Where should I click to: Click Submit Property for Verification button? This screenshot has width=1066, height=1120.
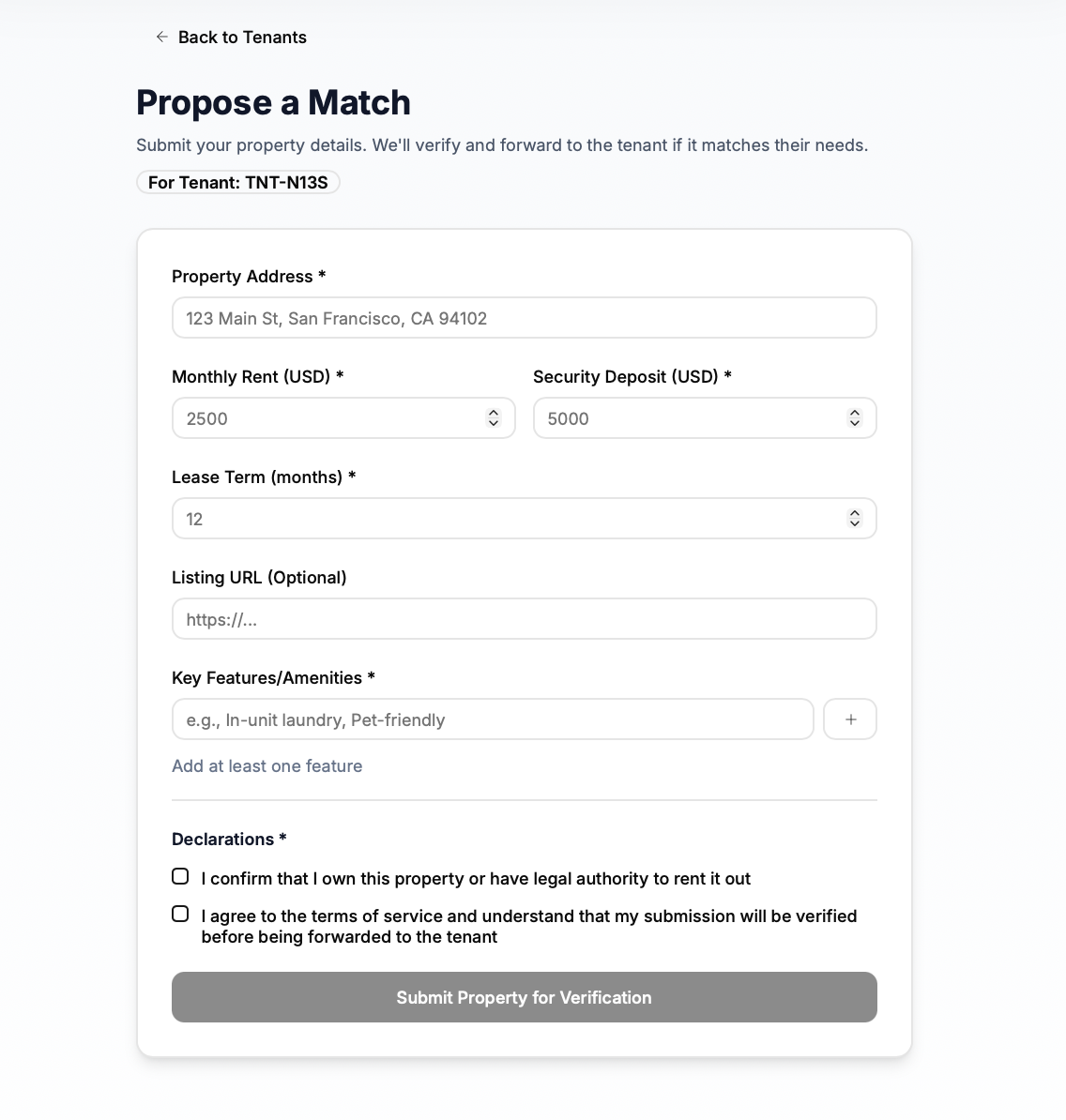(x=524, y=997)
